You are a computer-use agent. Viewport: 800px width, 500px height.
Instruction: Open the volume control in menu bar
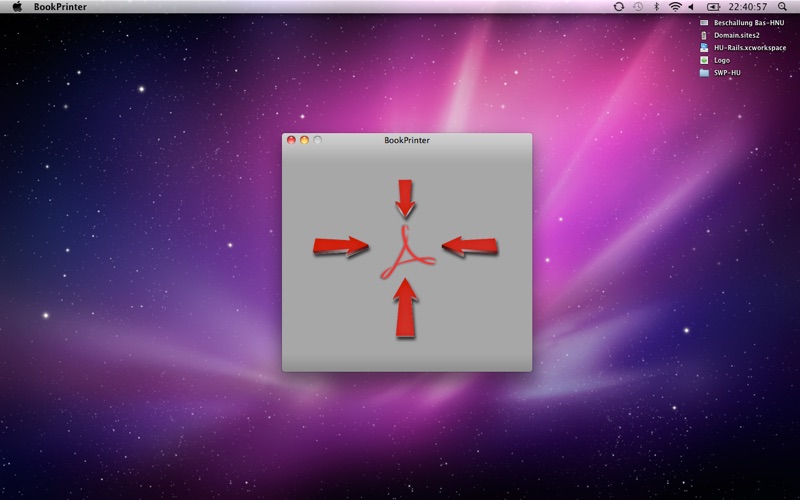pos(691,7)
